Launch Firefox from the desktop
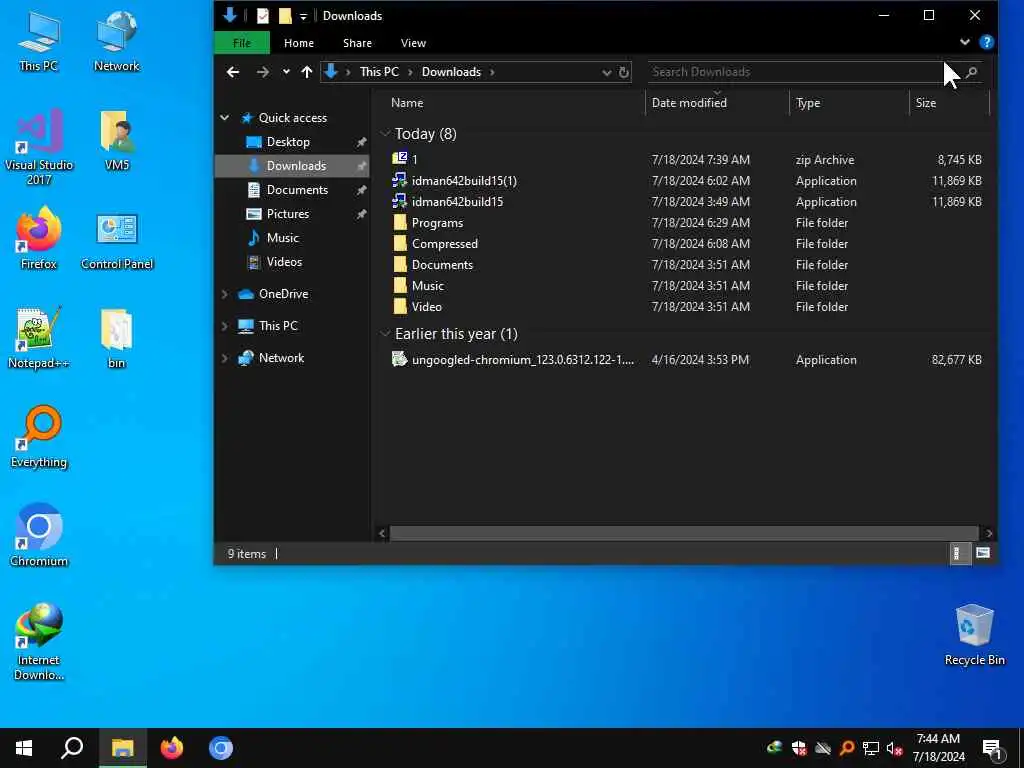 39,238
